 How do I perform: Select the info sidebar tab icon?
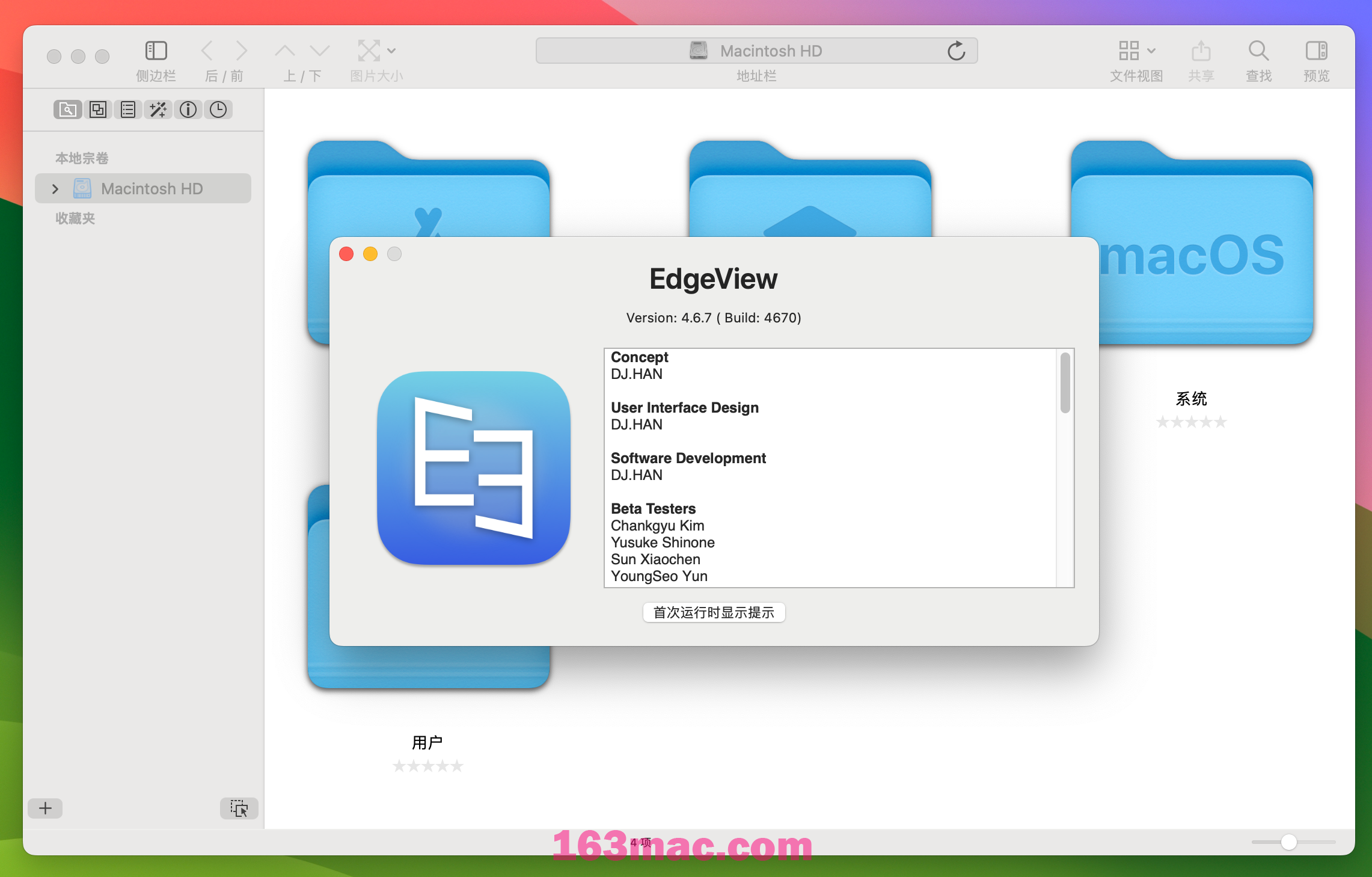pos(188,109)
